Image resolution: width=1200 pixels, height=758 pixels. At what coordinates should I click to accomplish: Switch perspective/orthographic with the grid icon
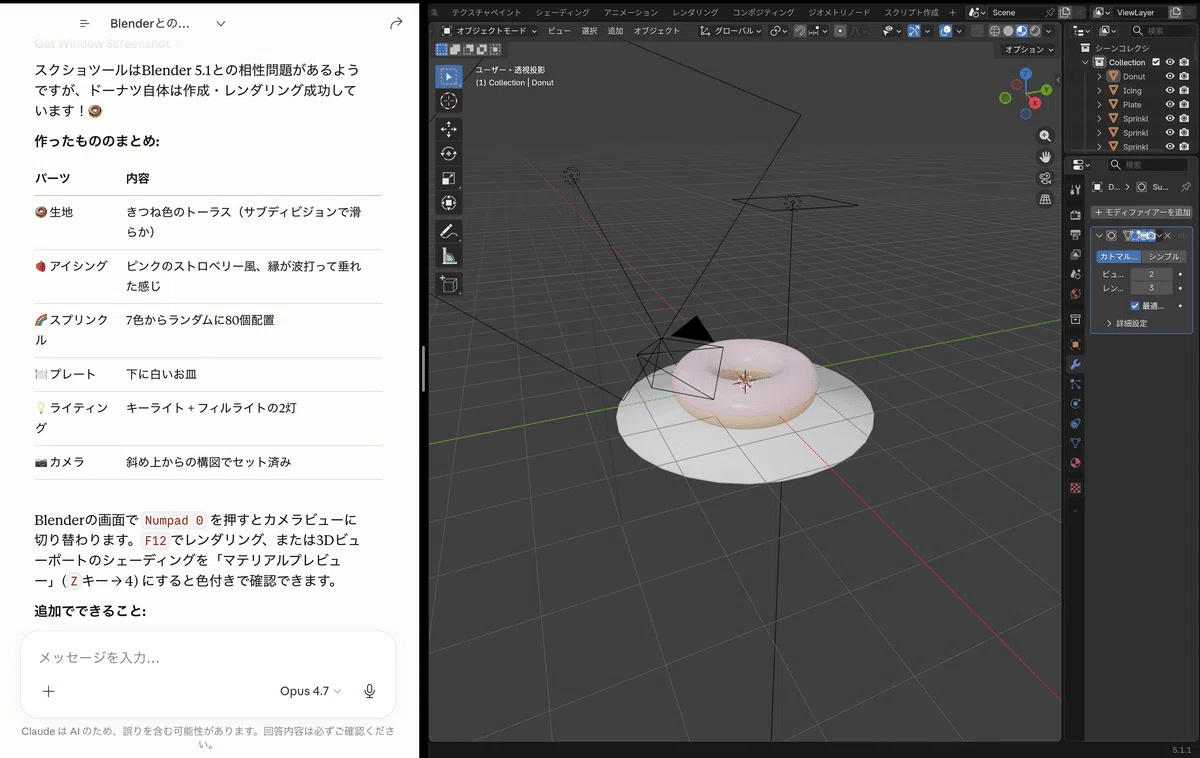click(x=1045, y=199)
